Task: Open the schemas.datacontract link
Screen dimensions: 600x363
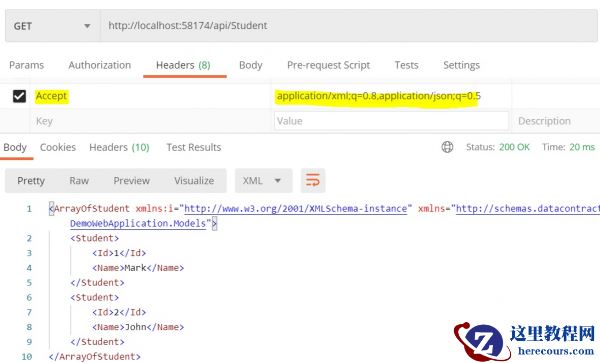Action: [528, 209]
